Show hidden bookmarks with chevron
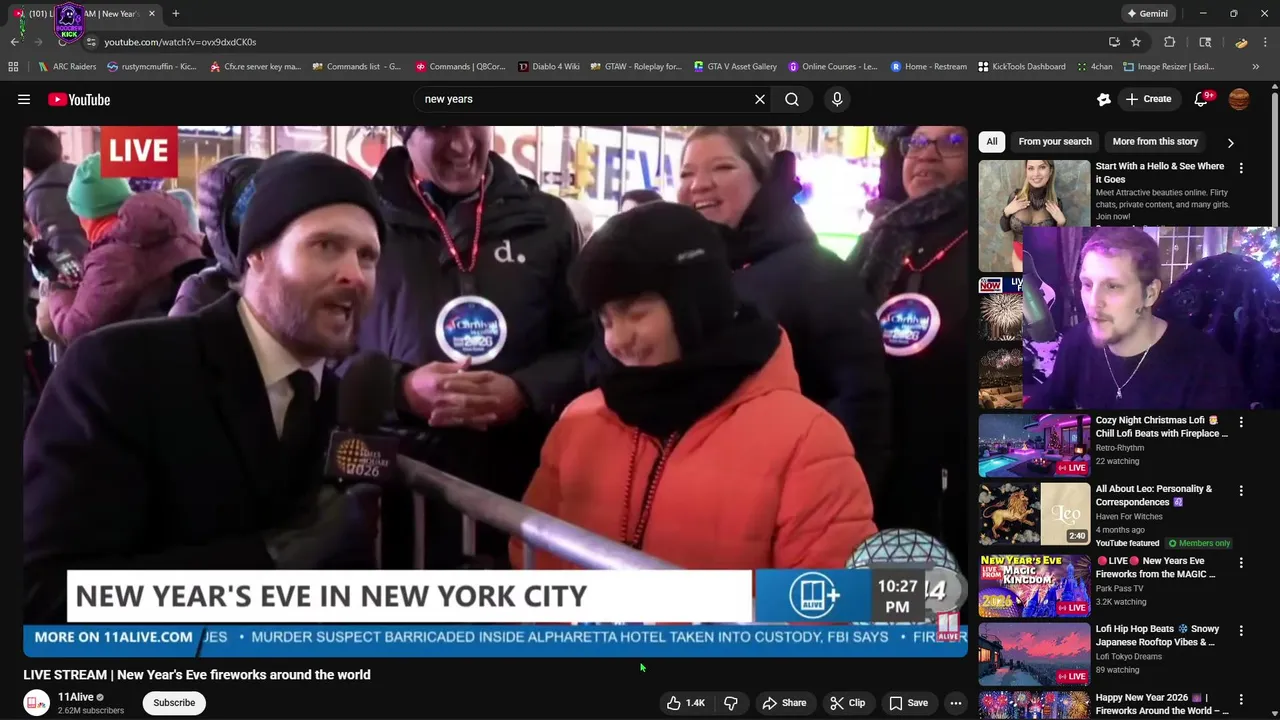Image resolution: width=1280 pixels, height=720 pixels. pyautogui.click(x=1256, y=67)
